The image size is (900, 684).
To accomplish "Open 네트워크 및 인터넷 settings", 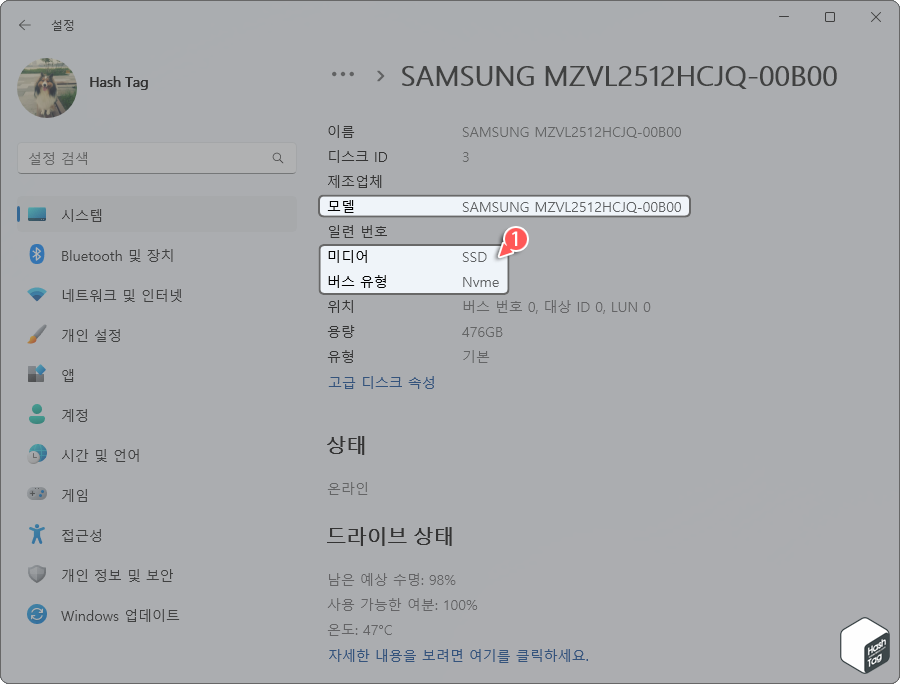I will click(157, 295).
